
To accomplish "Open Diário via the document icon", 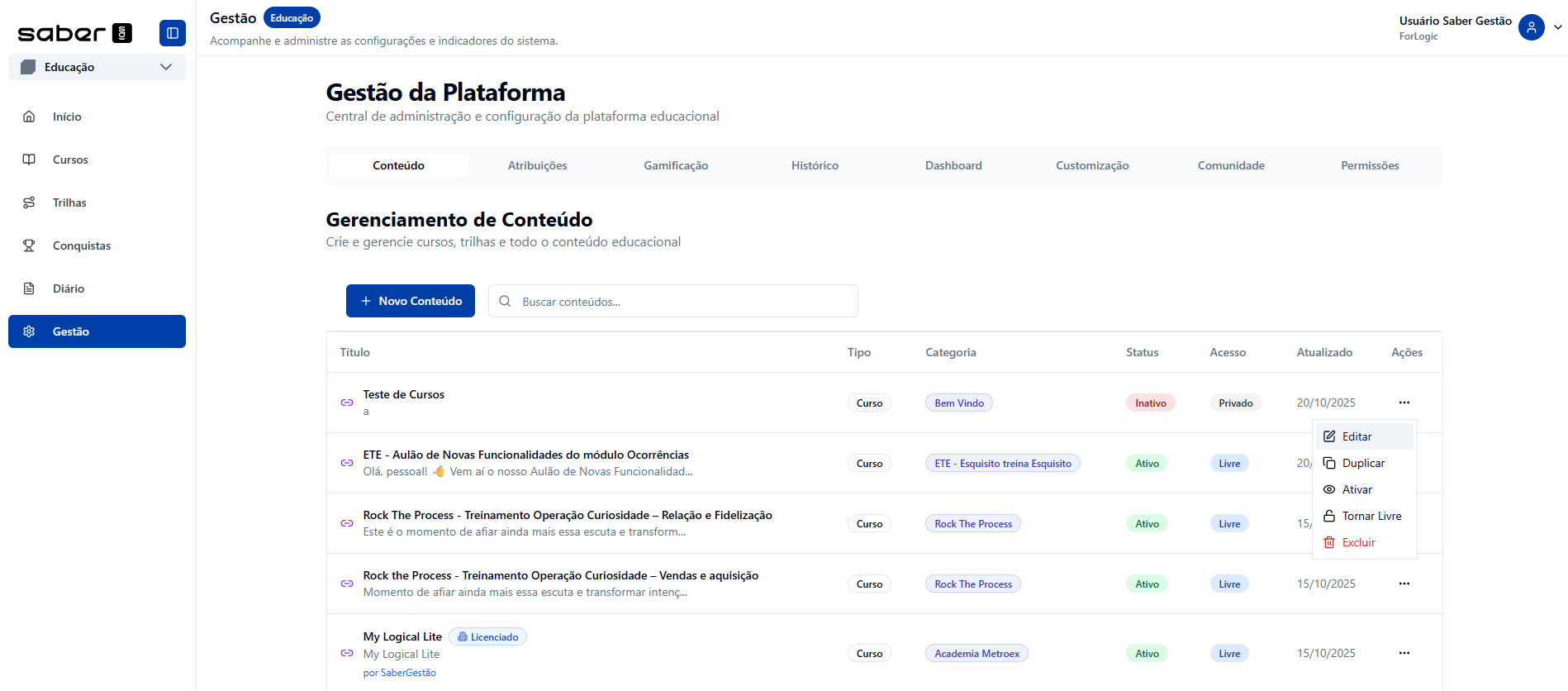I will tap(29, 288).
